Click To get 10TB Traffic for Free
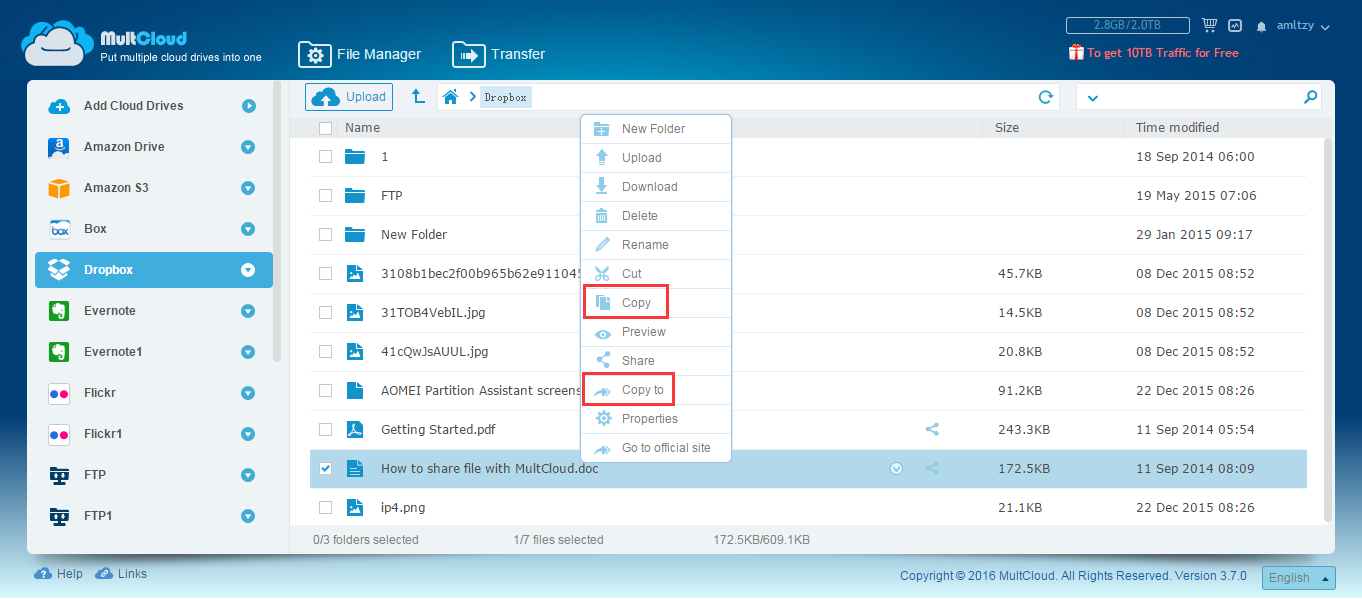Viewport: 1362px width, 599px height. tap(1163, 53)
